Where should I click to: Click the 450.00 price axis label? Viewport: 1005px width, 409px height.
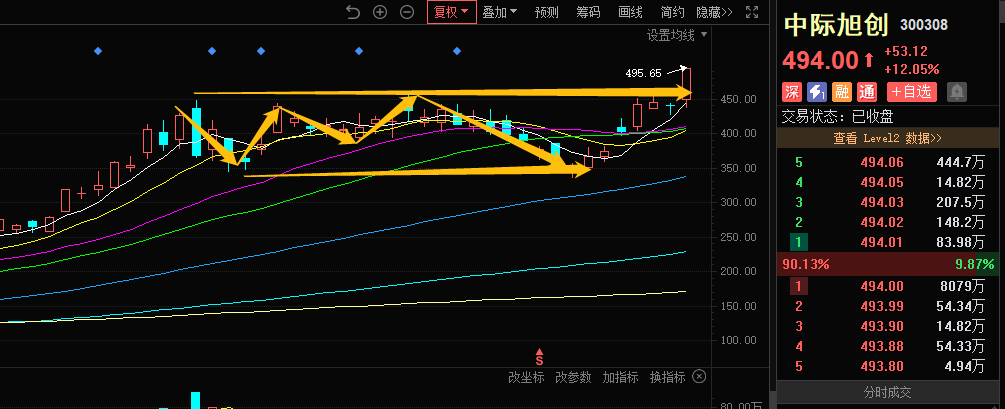coord(739,99)
